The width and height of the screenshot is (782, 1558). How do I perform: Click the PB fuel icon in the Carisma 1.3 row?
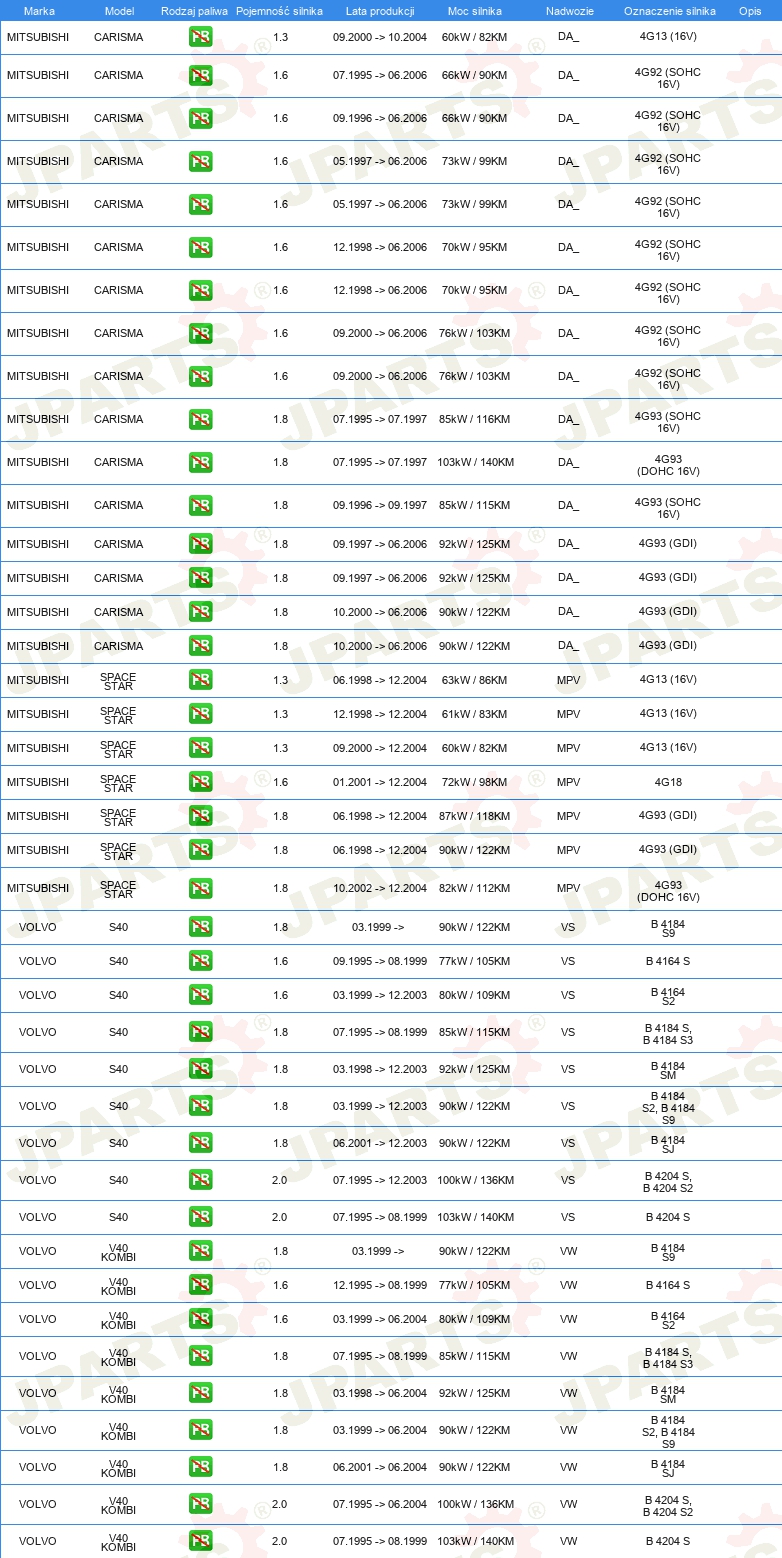point(200,37)
